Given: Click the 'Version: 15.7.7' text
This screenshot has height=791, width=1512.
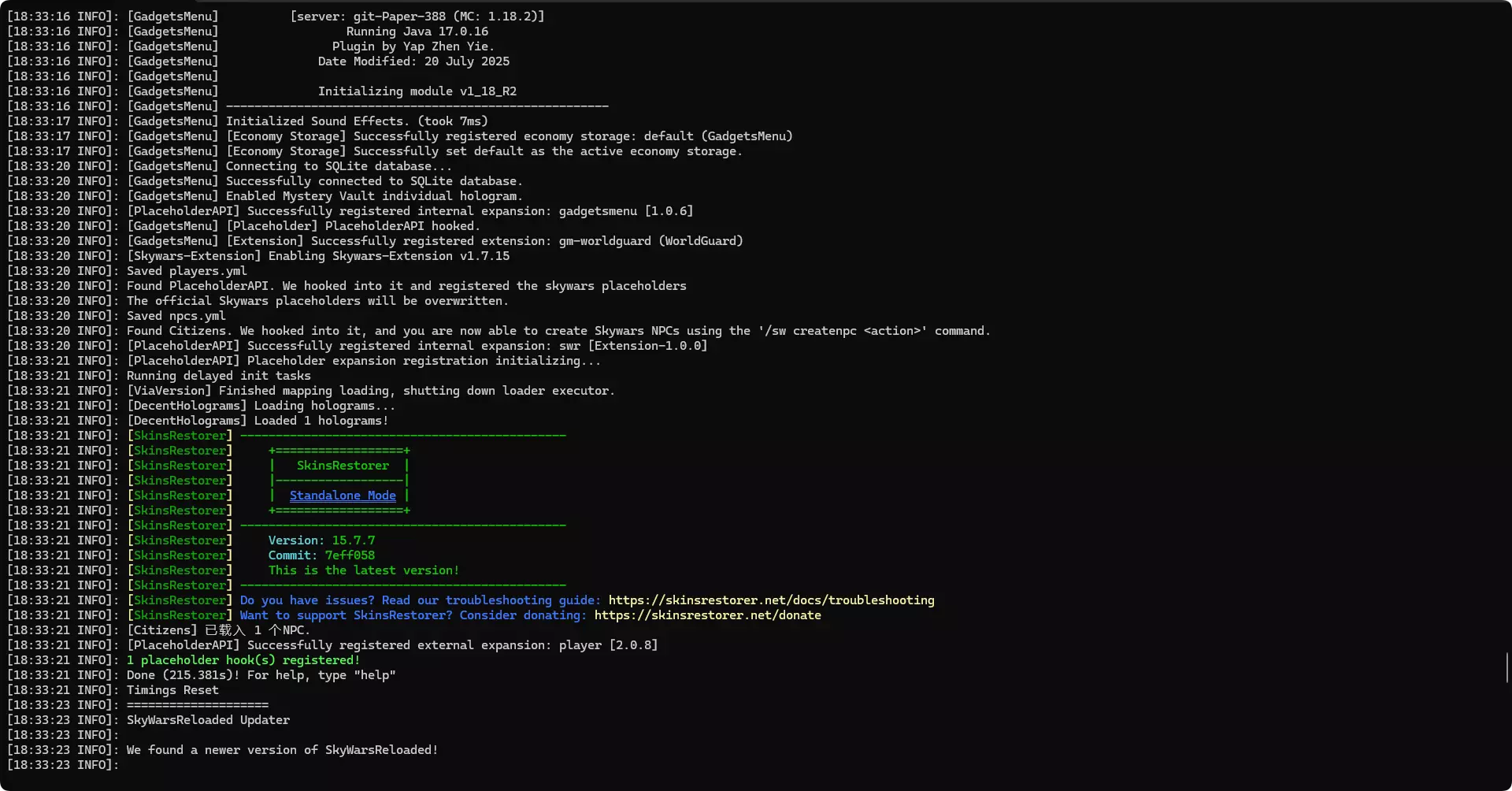Looking at the screenshot, I should click(x=321, y=540).
